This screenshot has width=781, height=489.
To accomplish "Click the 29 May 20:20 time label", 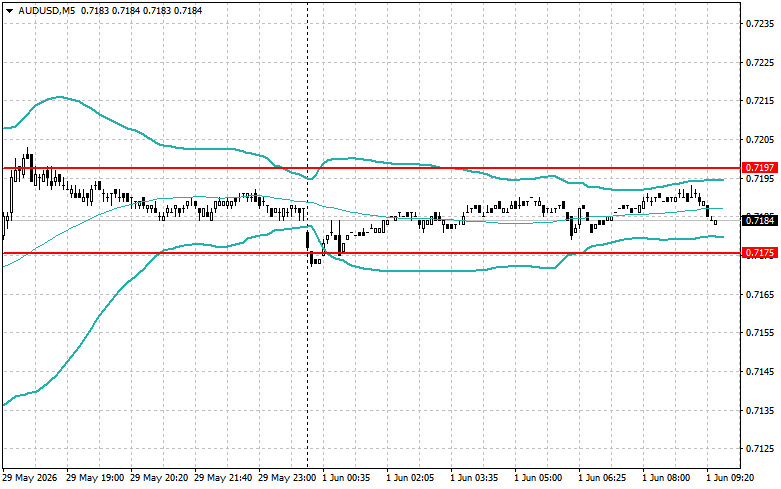I will 159,478.
